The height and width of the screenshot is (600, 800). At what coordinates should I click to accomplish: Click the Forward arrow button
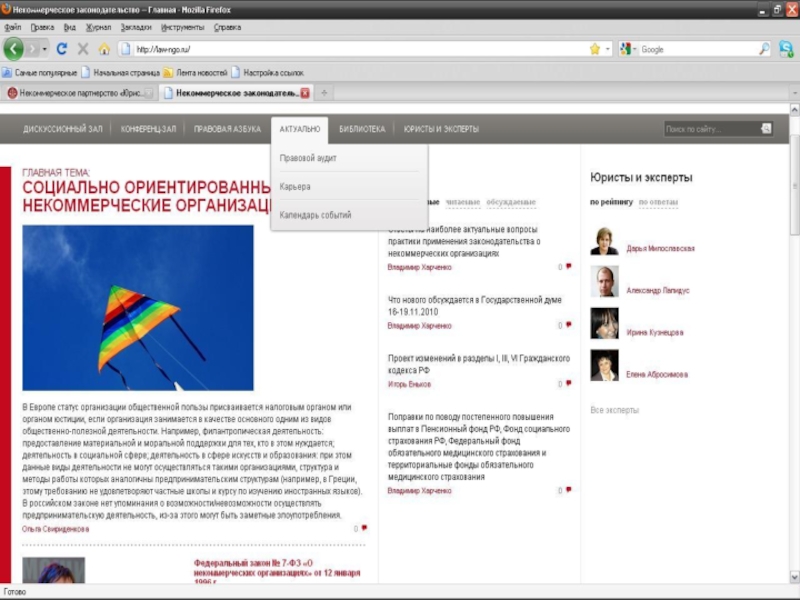tap(33, 49)
